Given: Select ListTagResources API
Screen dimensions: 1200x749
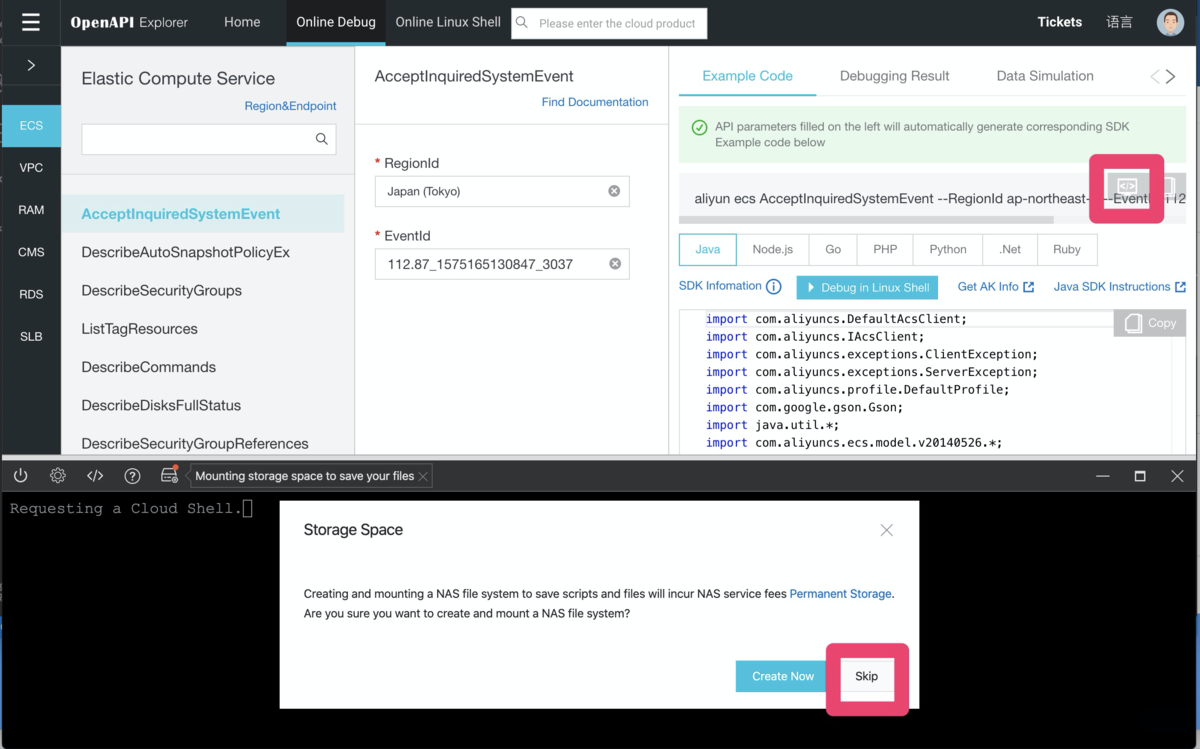Looking at the screenshot, I should [140, 329].
